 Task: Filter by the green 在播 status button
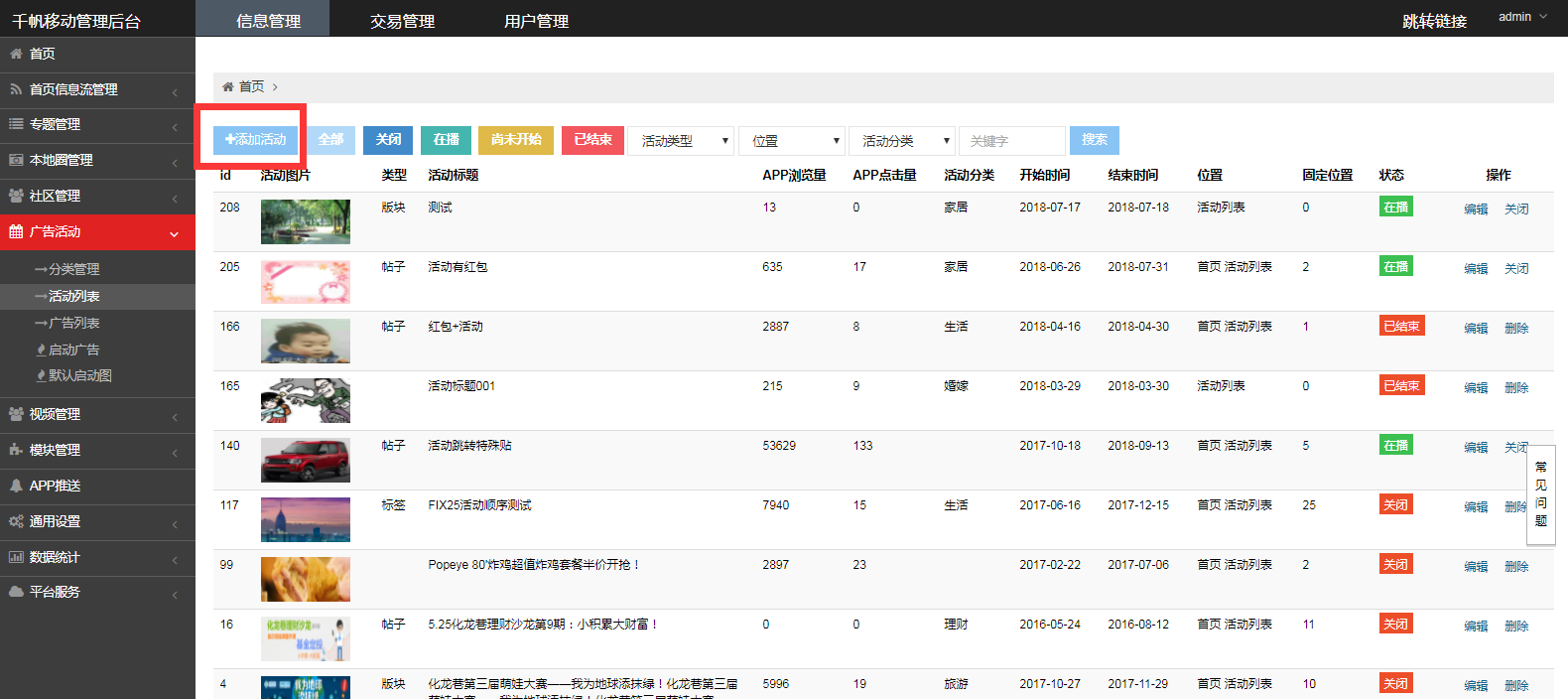click(447, 140)
